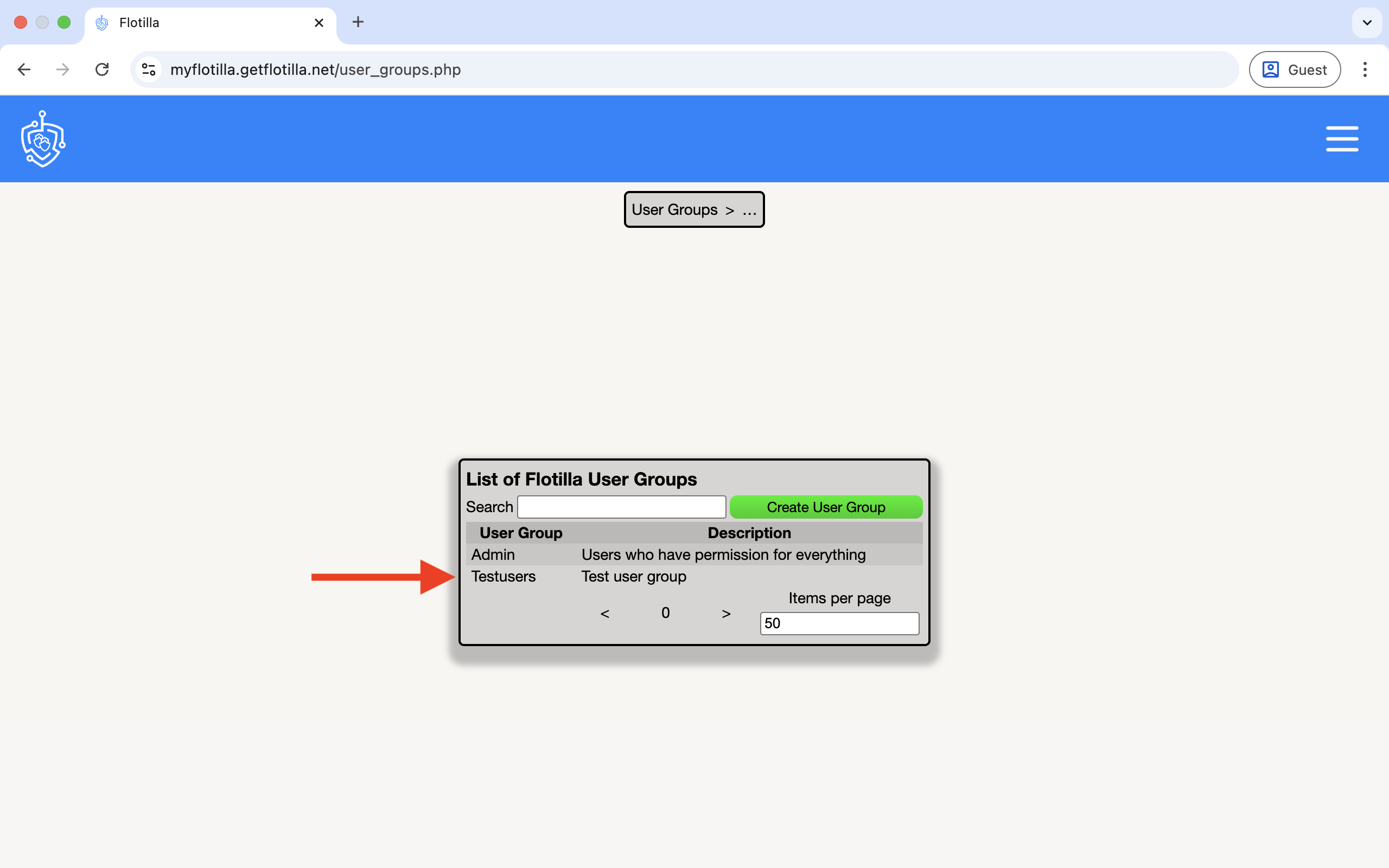The image size is (1389, 868).
Task: Open the Admin user group row
Action: 493,554
